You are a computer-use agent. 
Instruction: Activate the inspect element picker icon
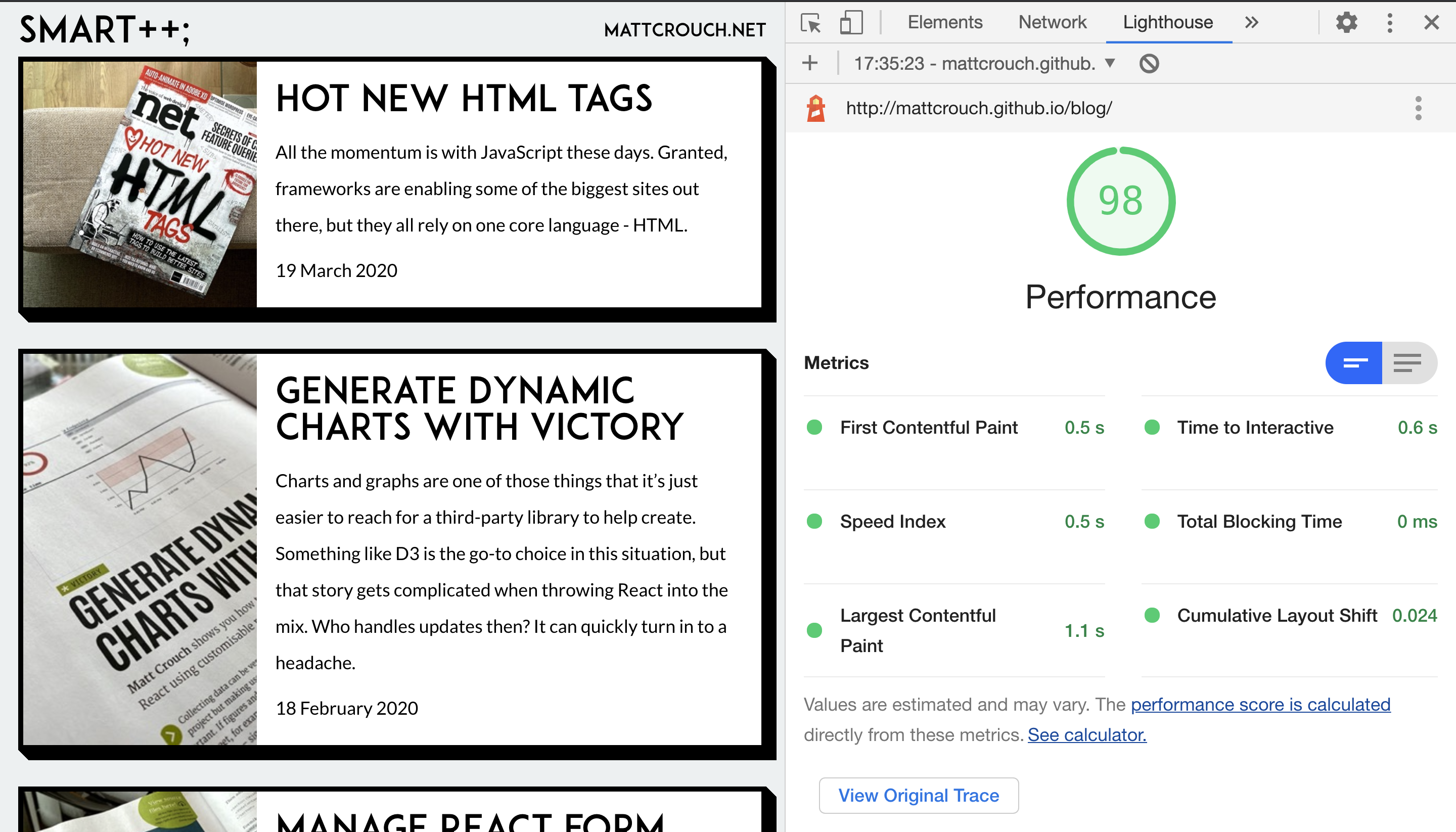click(811, 23)
